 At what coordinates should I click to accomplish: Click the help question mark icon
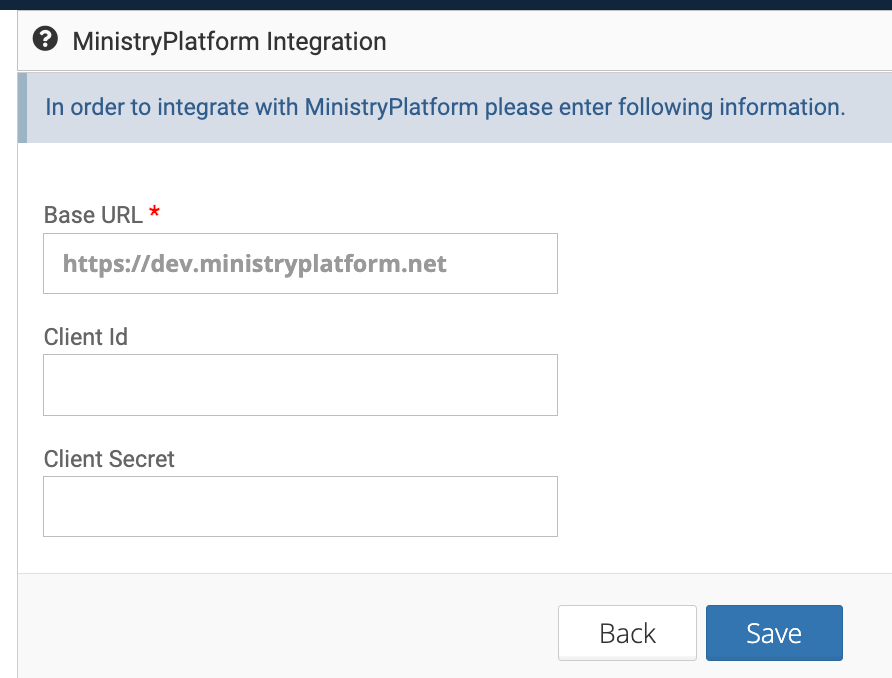(45, 41)
